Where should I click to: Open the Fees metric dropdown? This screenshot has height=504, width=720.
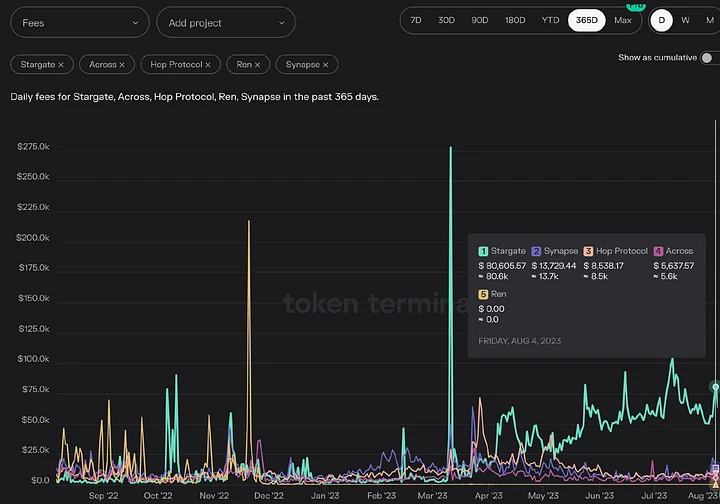click(78, 22)
